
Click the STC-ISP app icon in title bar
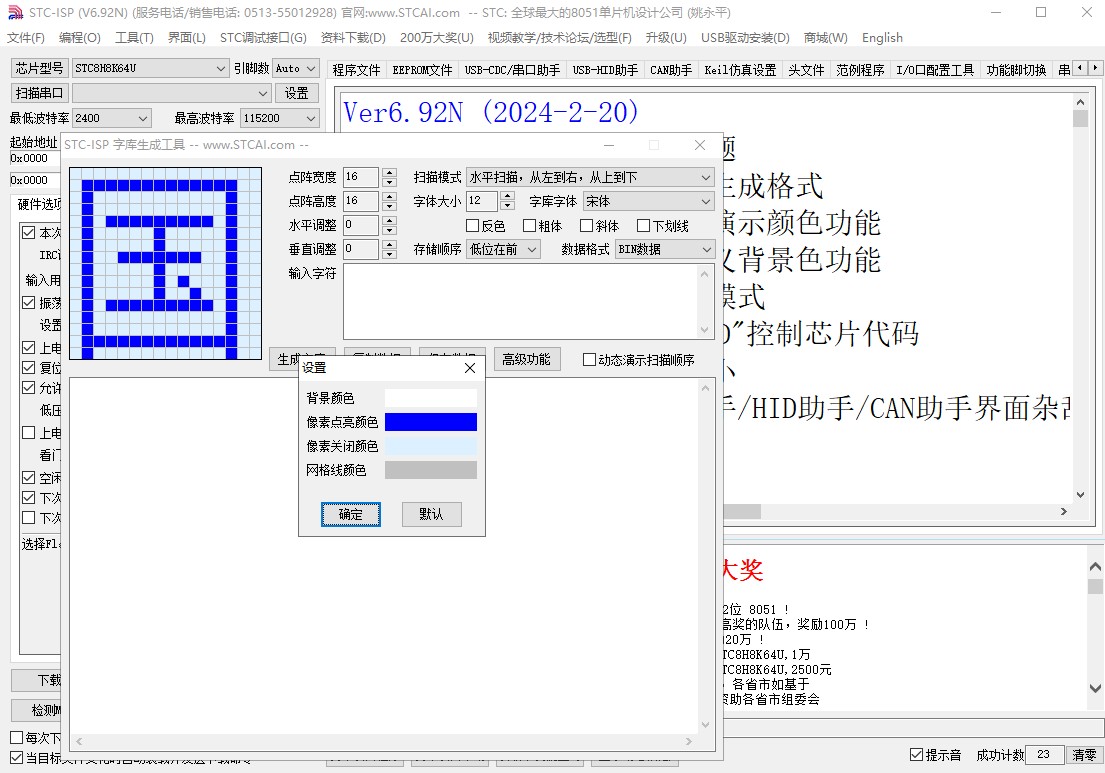[15, 13]
